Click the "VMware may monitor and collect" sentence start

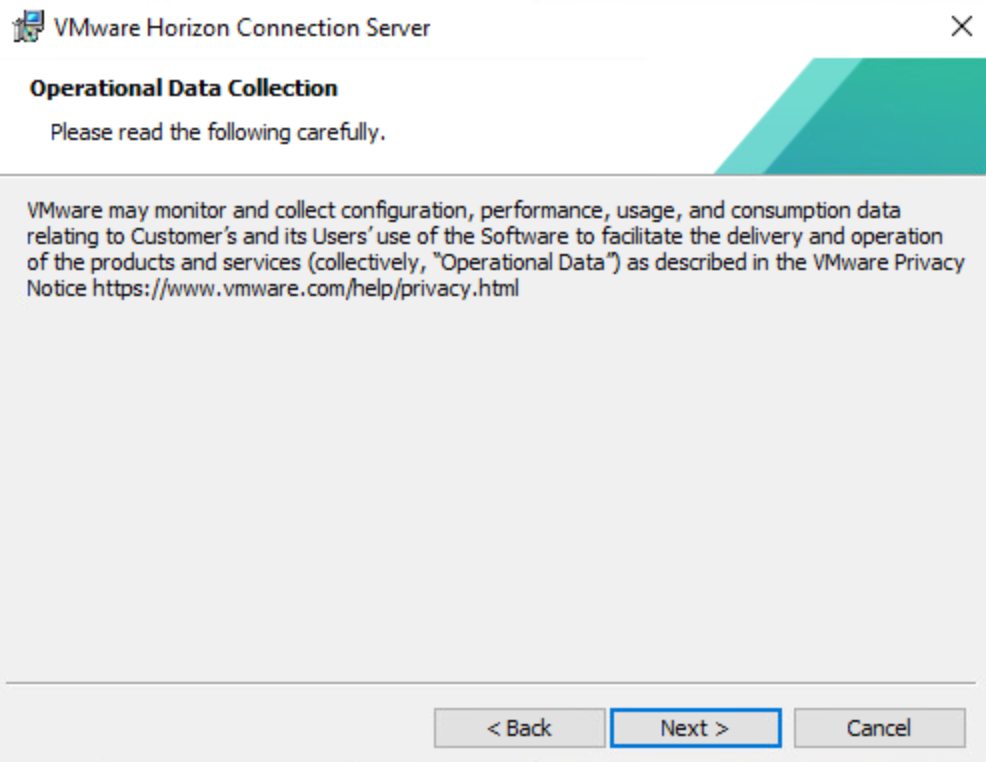tap(150, 212)
